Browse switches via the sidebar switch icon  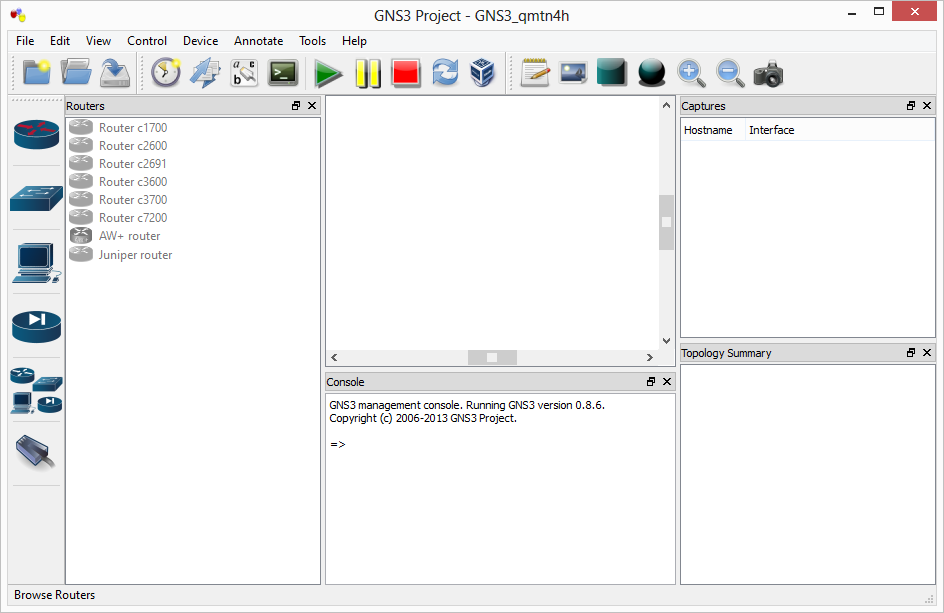(36, 198)
